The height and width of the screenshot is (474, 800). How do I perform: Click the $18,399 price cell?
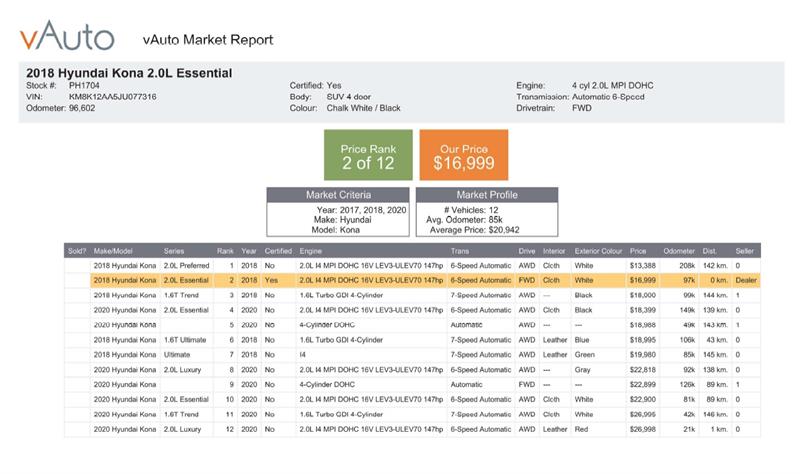click(643, 310)
